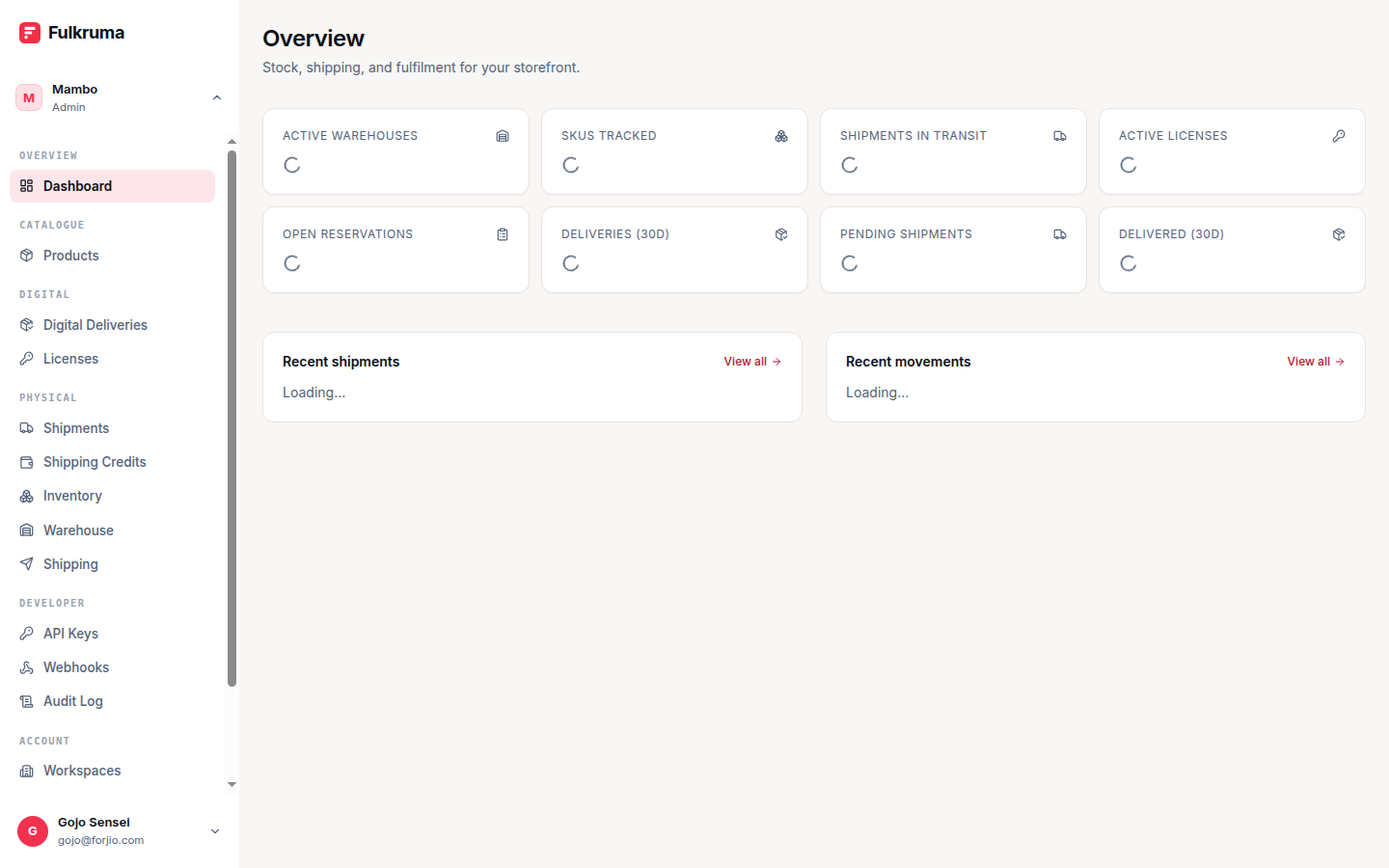Open the Shipping settings page

pos(112,564)
